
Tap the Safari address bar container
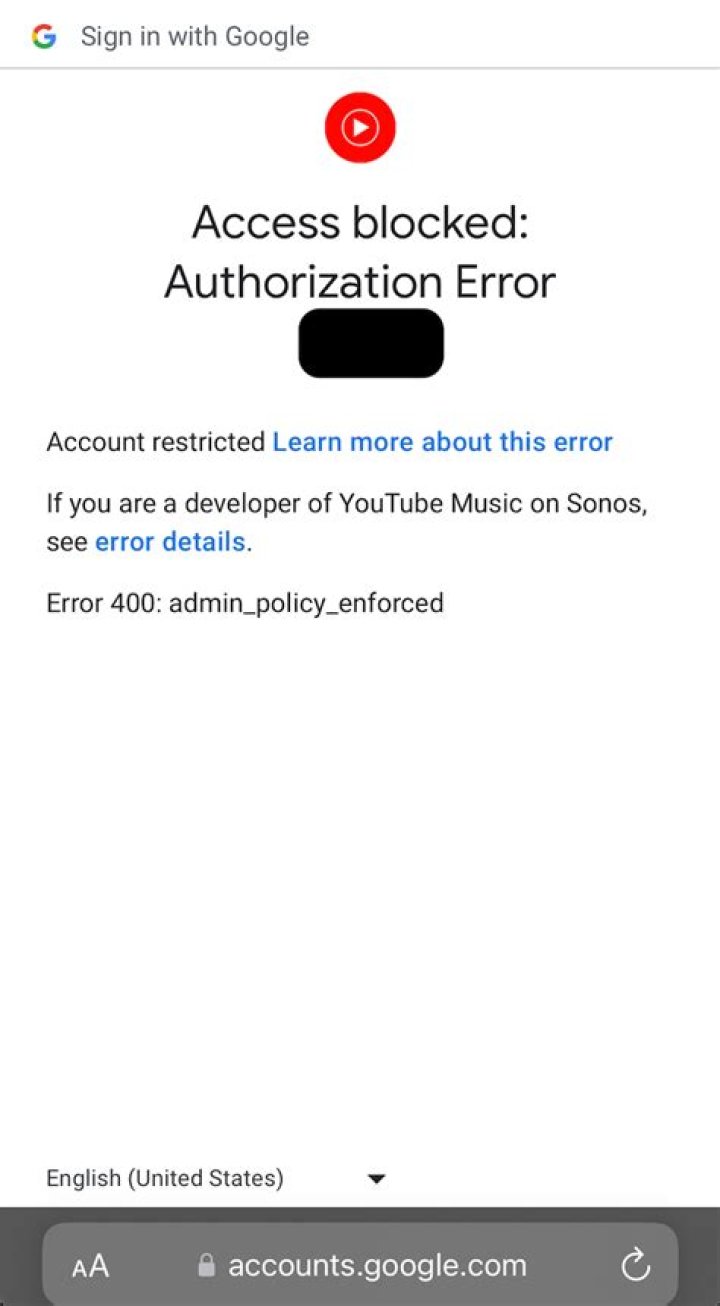pos(360,1265)
